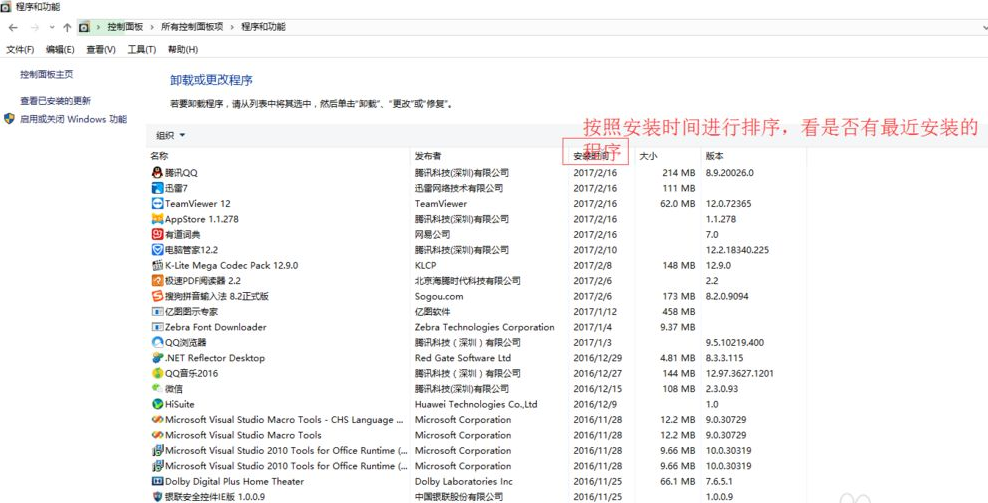Viewport: 988px width, 503px height.
Task: Expand the address bar history dropdown
Action: point(984,27)
